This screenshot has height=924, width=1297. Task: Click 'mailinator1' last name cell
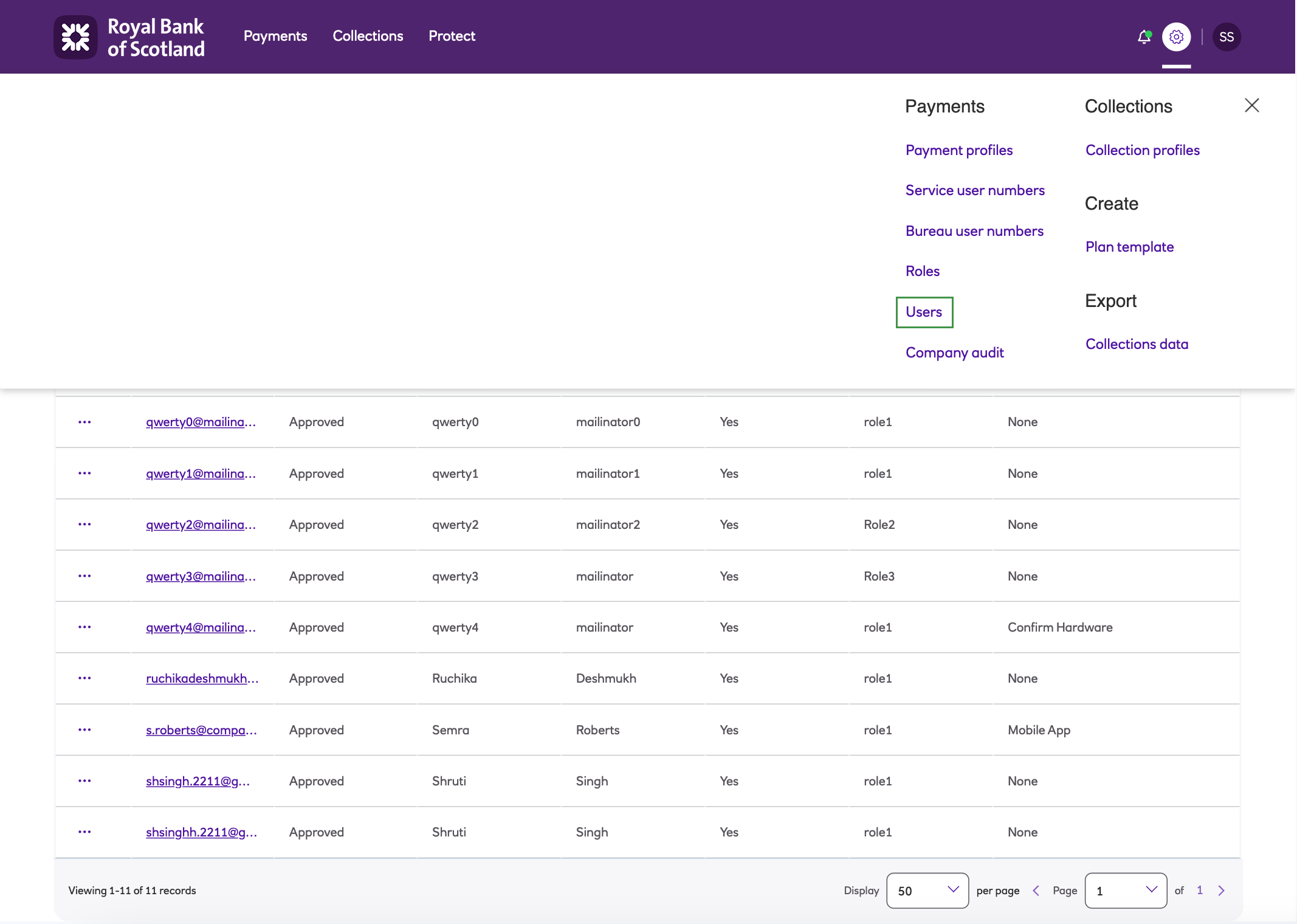point(608,474)
